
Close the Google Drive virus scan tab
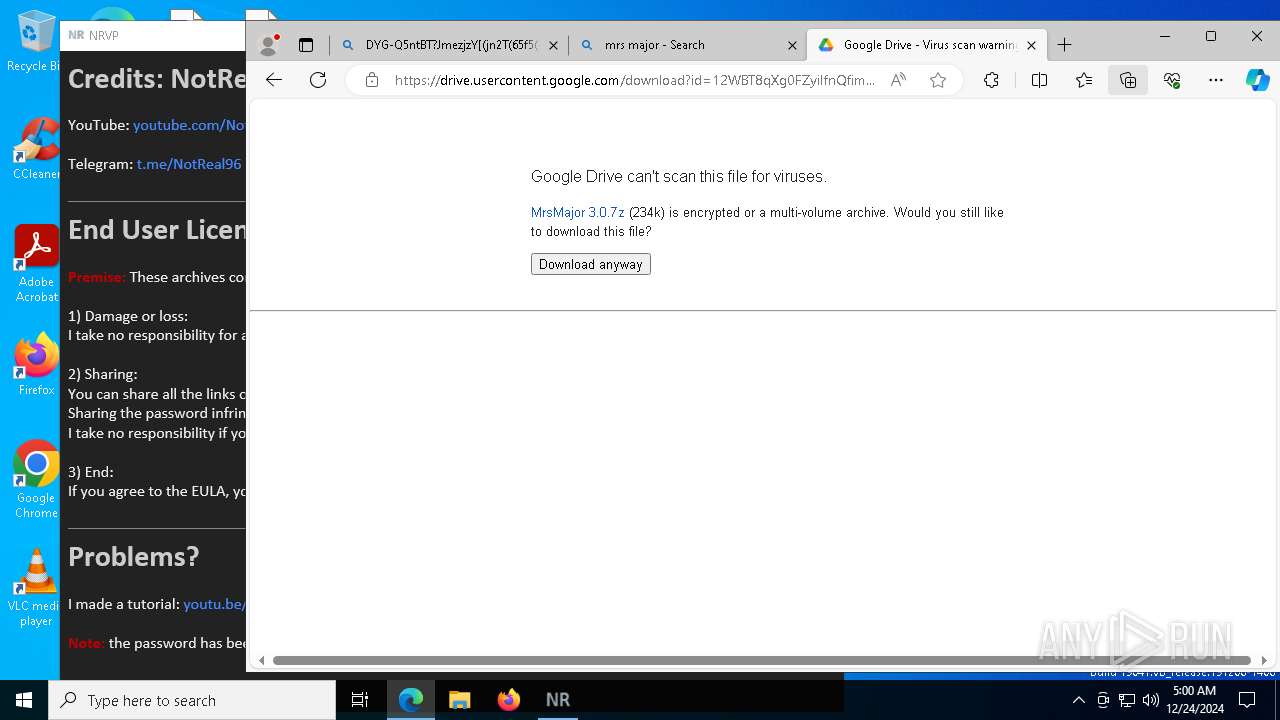click(1031, 45)
